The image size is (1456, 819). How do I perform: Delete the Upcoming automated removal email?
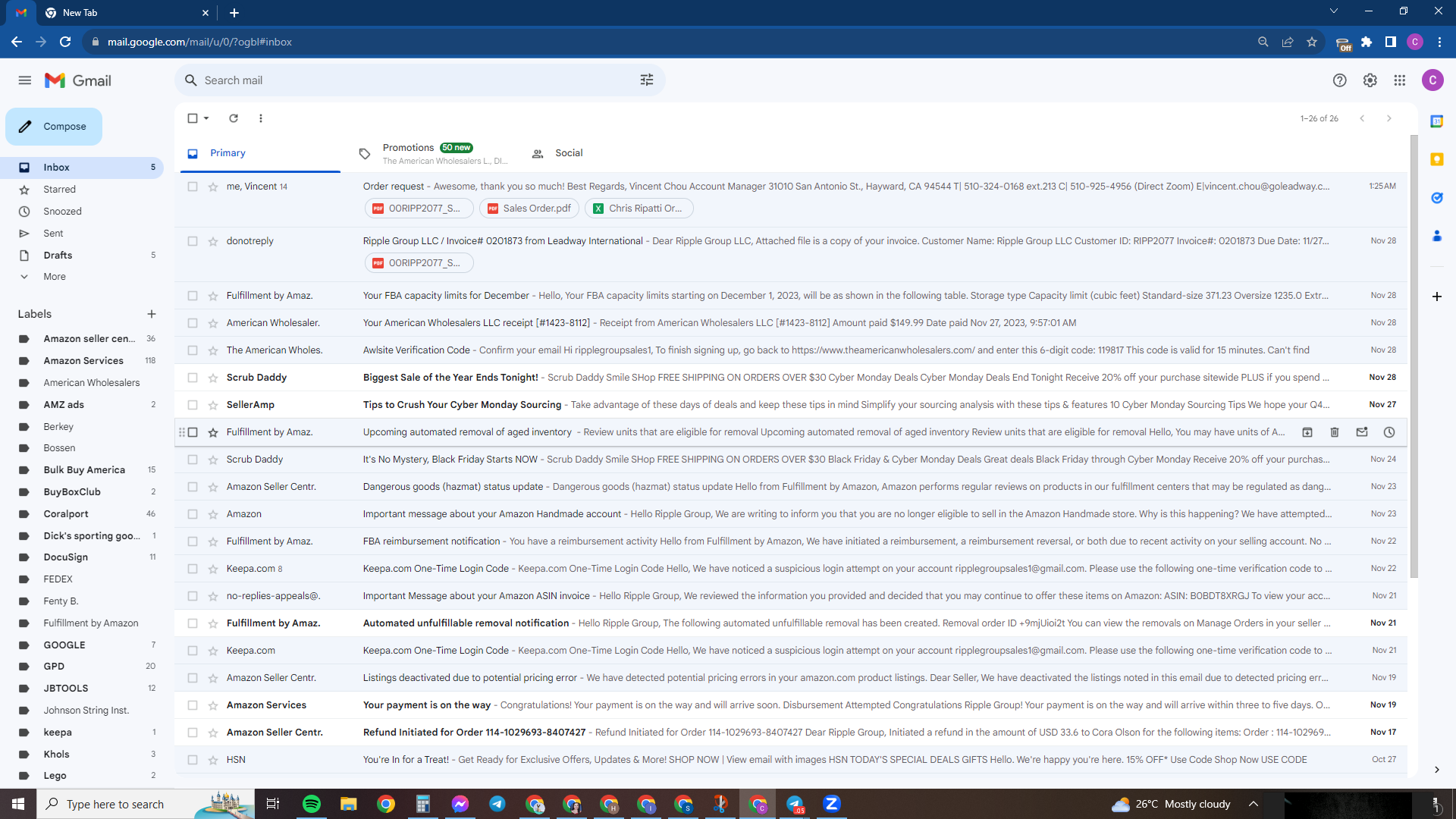(x=1335, y=432)
